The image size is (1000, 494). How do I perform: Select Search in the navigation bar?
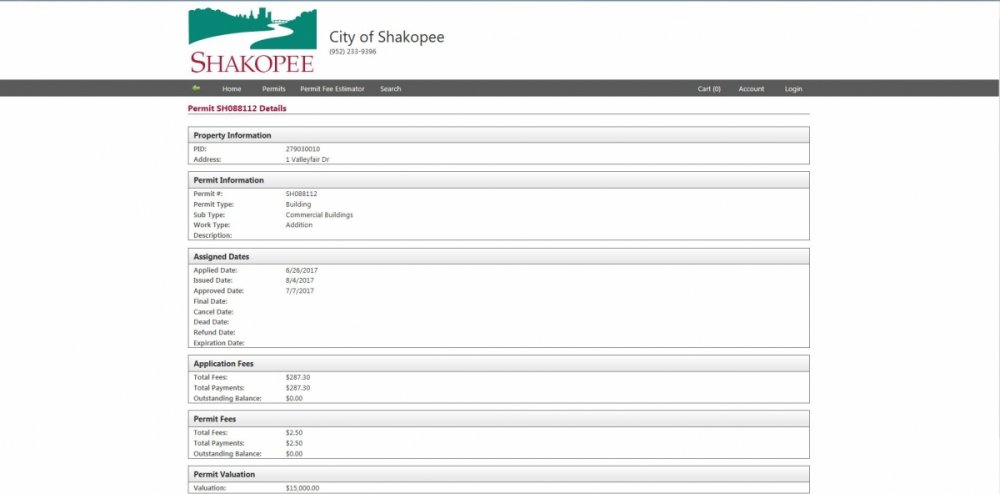(x=390, y=89)
